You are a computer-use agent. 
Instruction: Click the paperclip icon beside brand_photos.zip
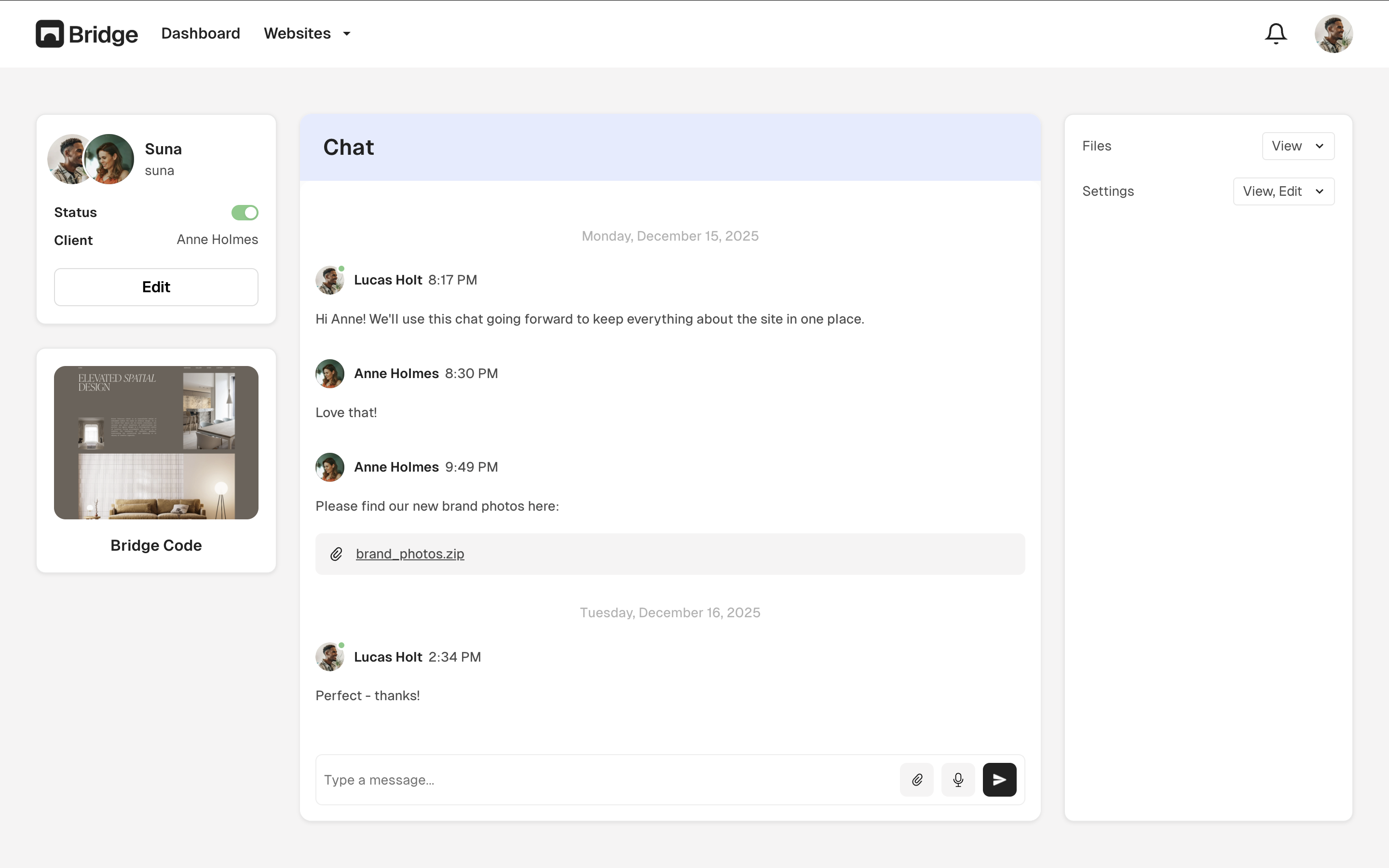pyautogui.click(x=336, y=554)
